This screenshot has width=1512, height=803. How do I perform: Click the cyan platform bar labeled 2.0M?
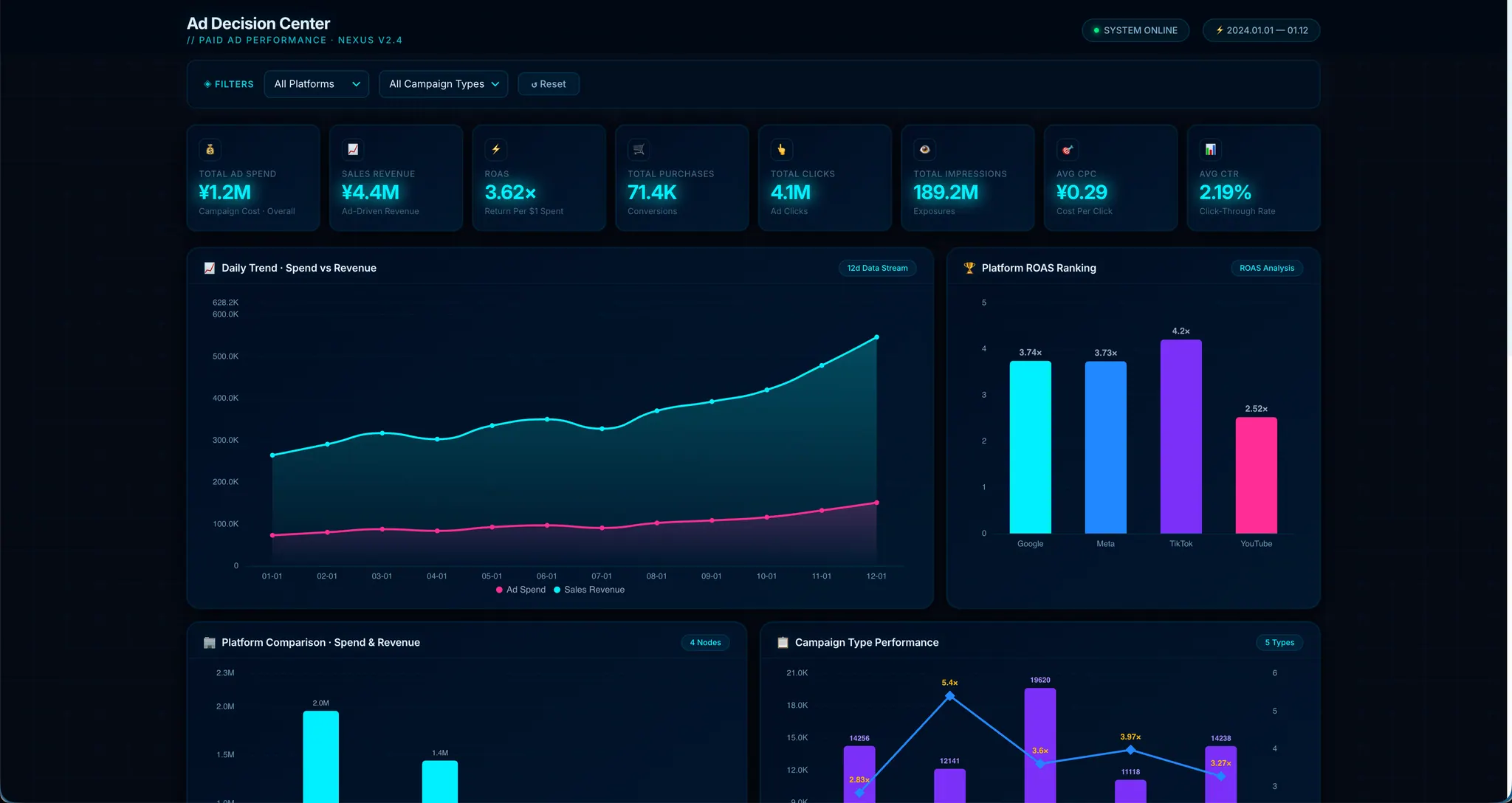click(x=321, y=757)
